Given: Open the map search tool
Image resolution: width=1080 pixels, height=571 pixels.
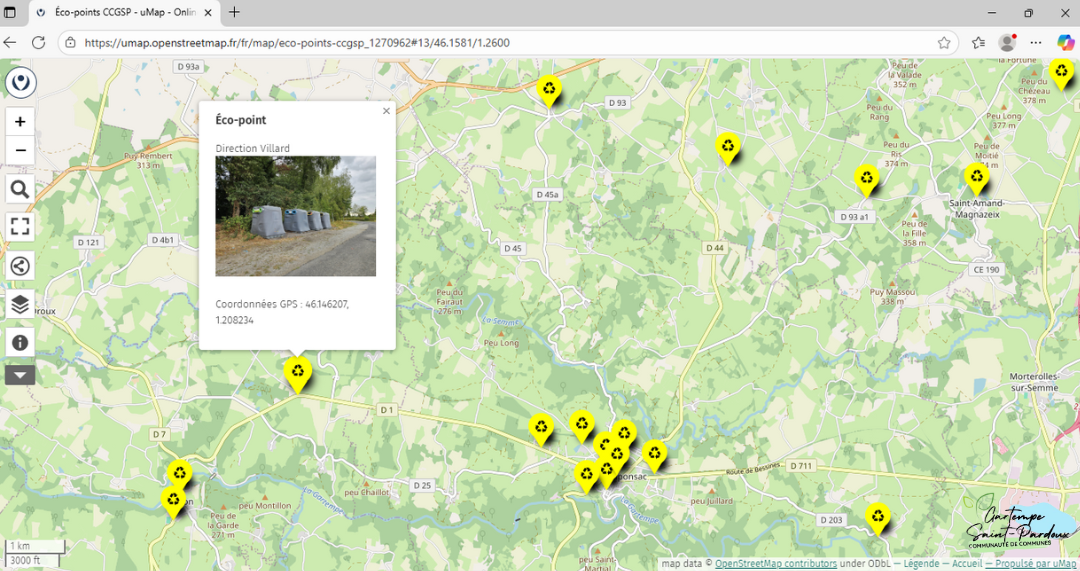Looking at the screenshot, I should click(x=21, y=190).
